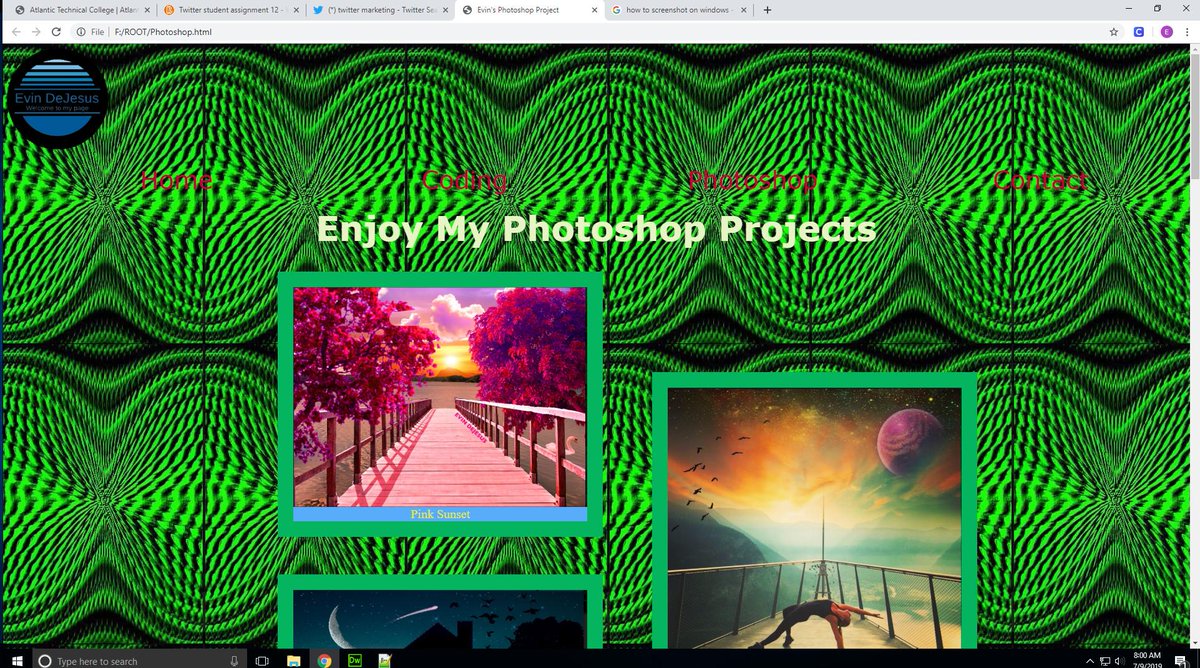Click the address bar showing F:/ROOT/Photoshop.html
The image size is (1200, 668).
tap(600, 32)
